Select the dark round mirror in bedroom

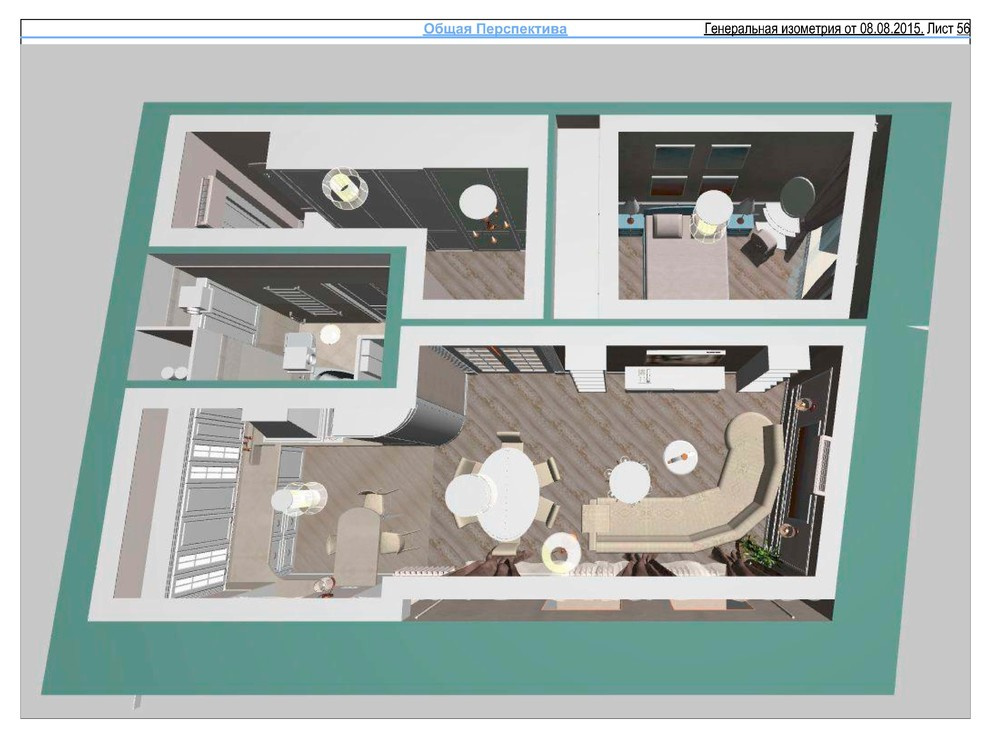coord(797,194)
